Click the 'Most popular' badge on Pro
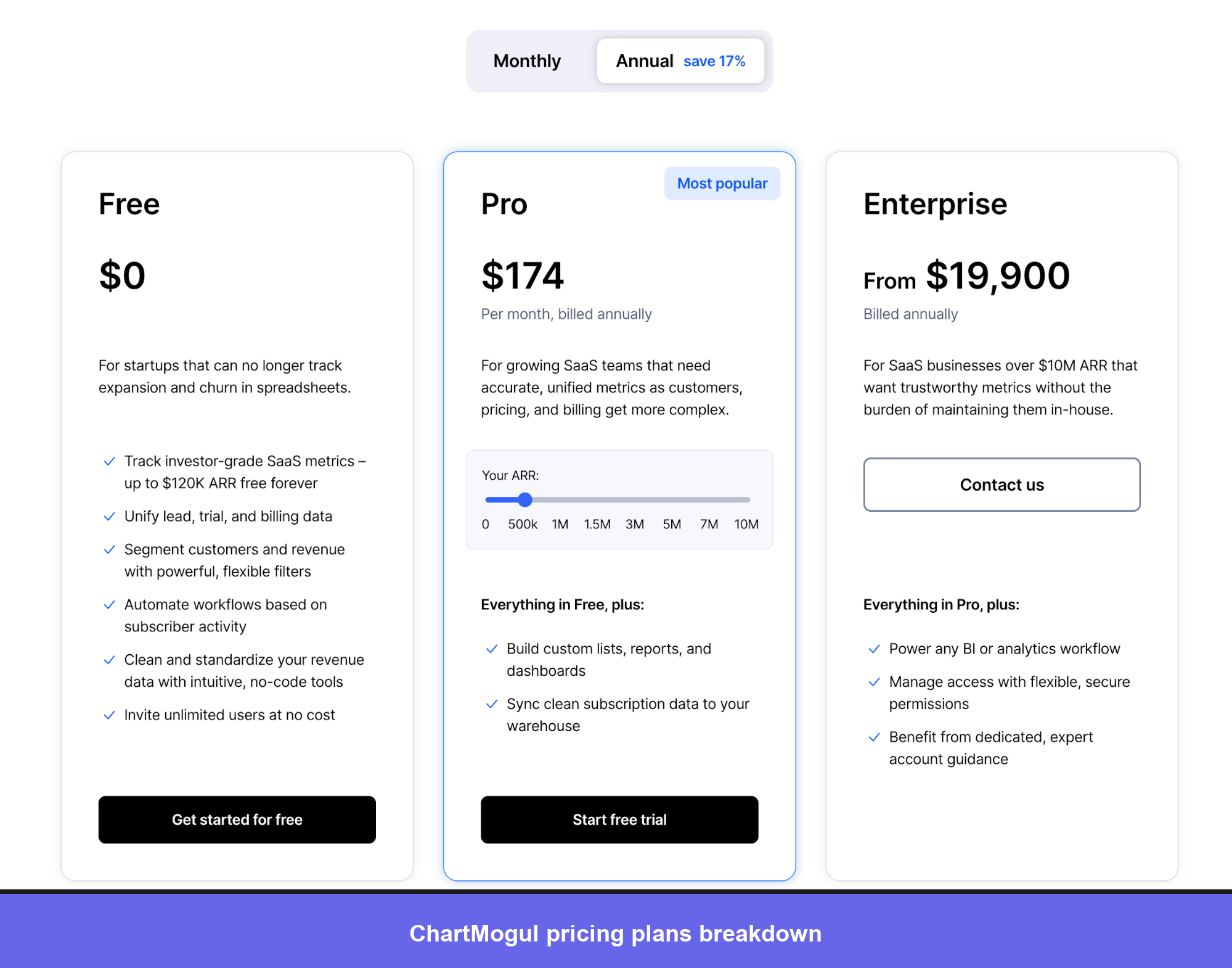 point(722,183)
